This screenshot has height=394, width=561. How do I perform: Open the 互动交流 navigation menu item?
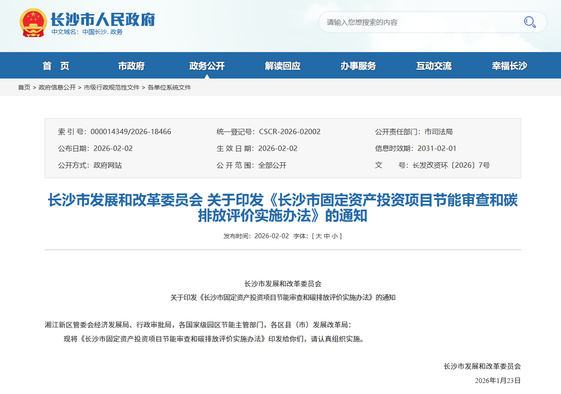click(x=434, y=66)
